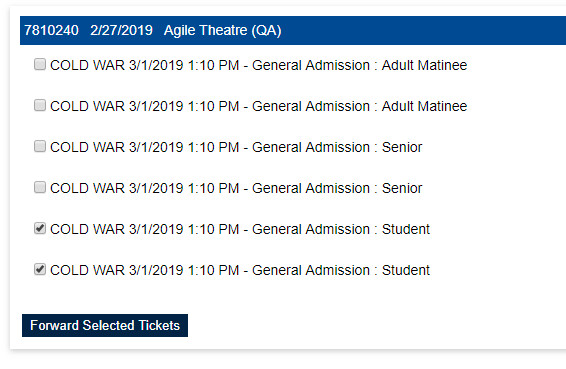Click order number 7810240 in header
The width and height of the screenshot is (566, 369).
(51, 30)
